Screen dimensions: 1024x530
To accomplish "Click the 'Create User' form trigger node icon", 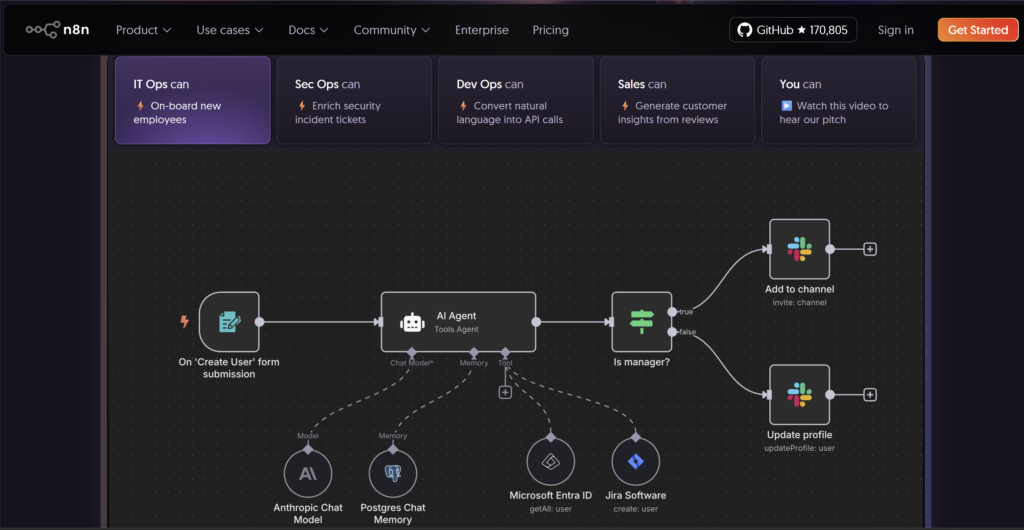I will tap(229, 322).
